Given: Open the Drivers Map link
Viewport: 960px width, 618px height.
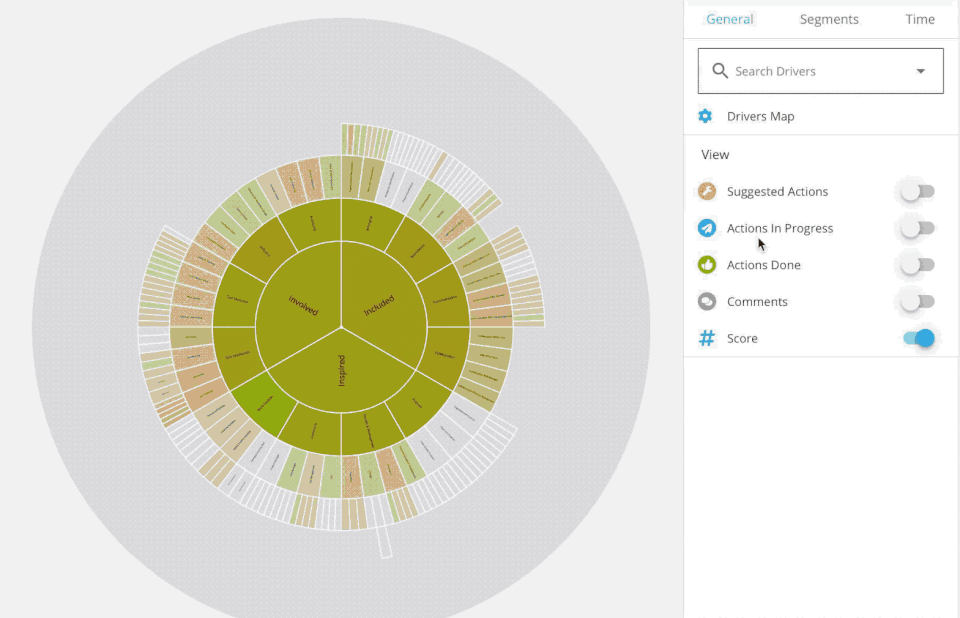Looking at the screenshot, I should (x=761, y=116).
